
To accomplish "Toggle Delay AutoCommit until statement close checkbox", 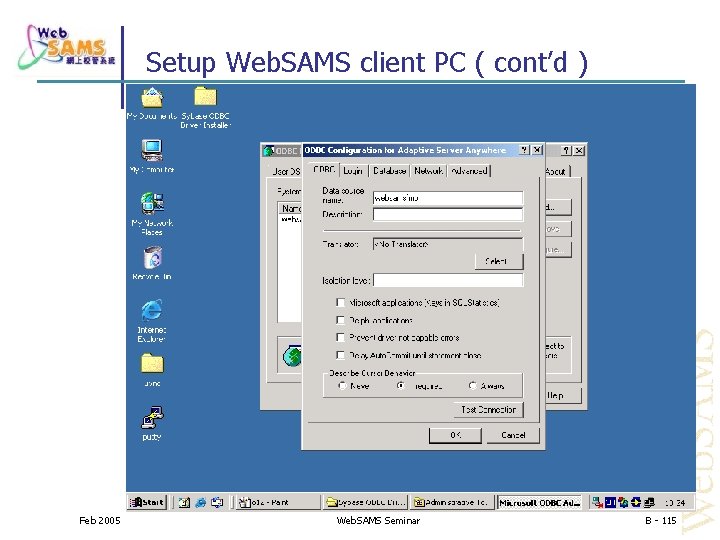I will (x=340, y=355).
